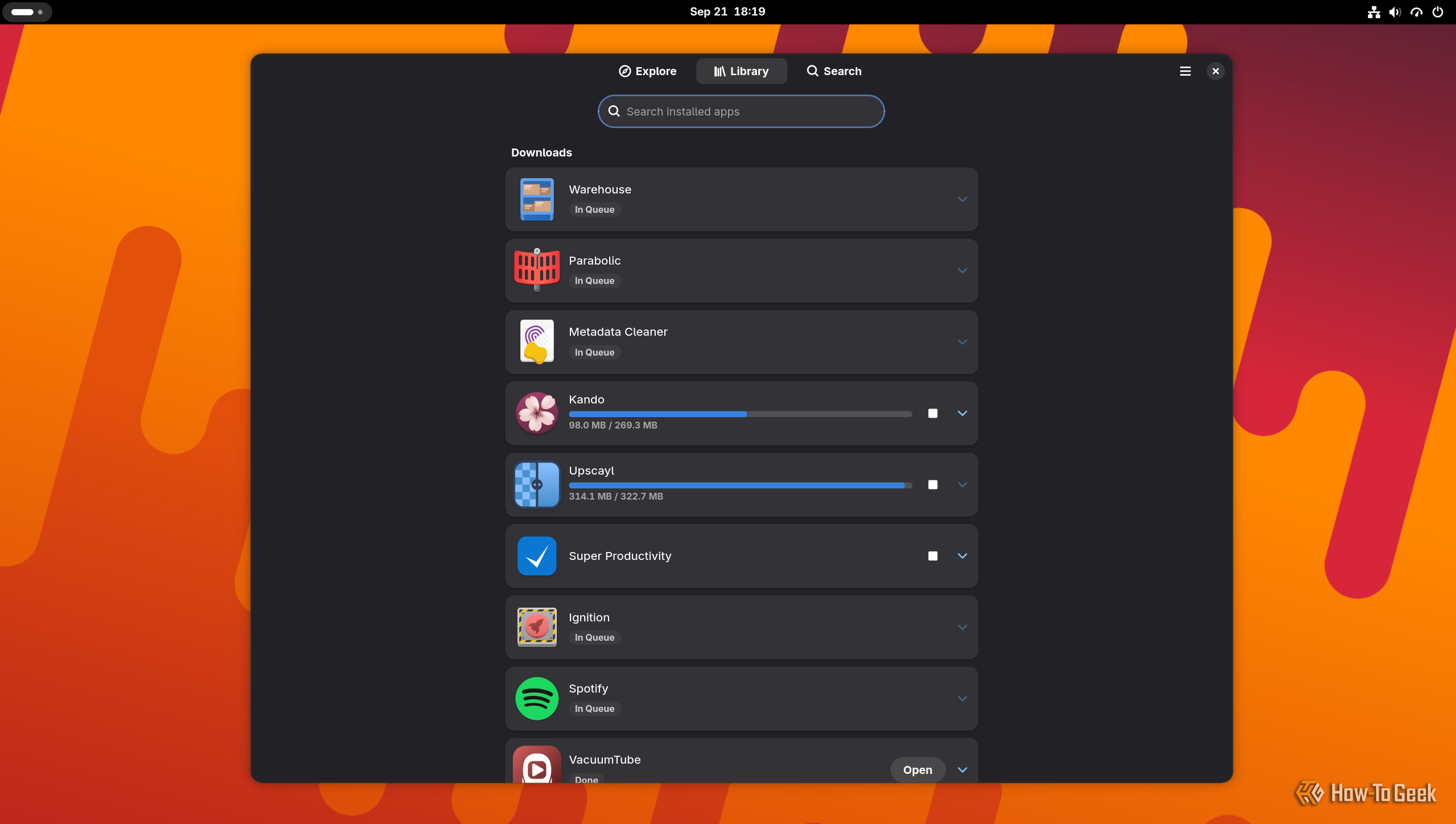Stop the Super Productivity install
The width and height of the screenshot is (1456, 824).
click(933, 556)
